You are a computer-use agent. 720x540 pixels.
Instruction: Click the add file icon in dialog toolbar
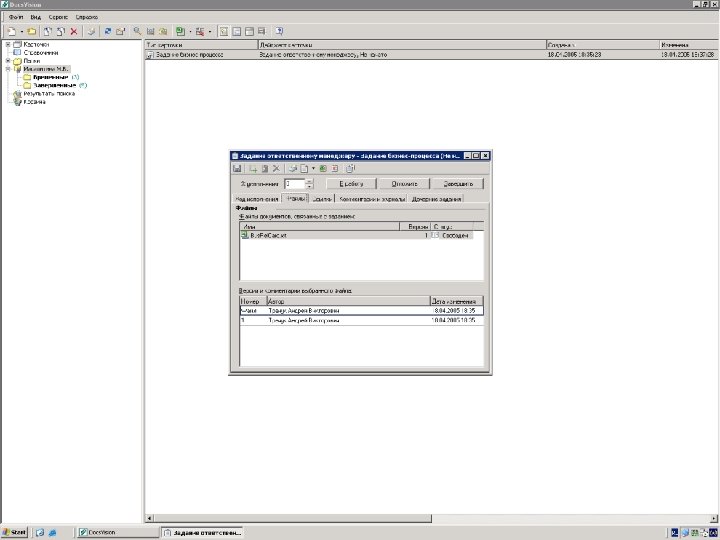pyautogui.click(x=253, y=169)
